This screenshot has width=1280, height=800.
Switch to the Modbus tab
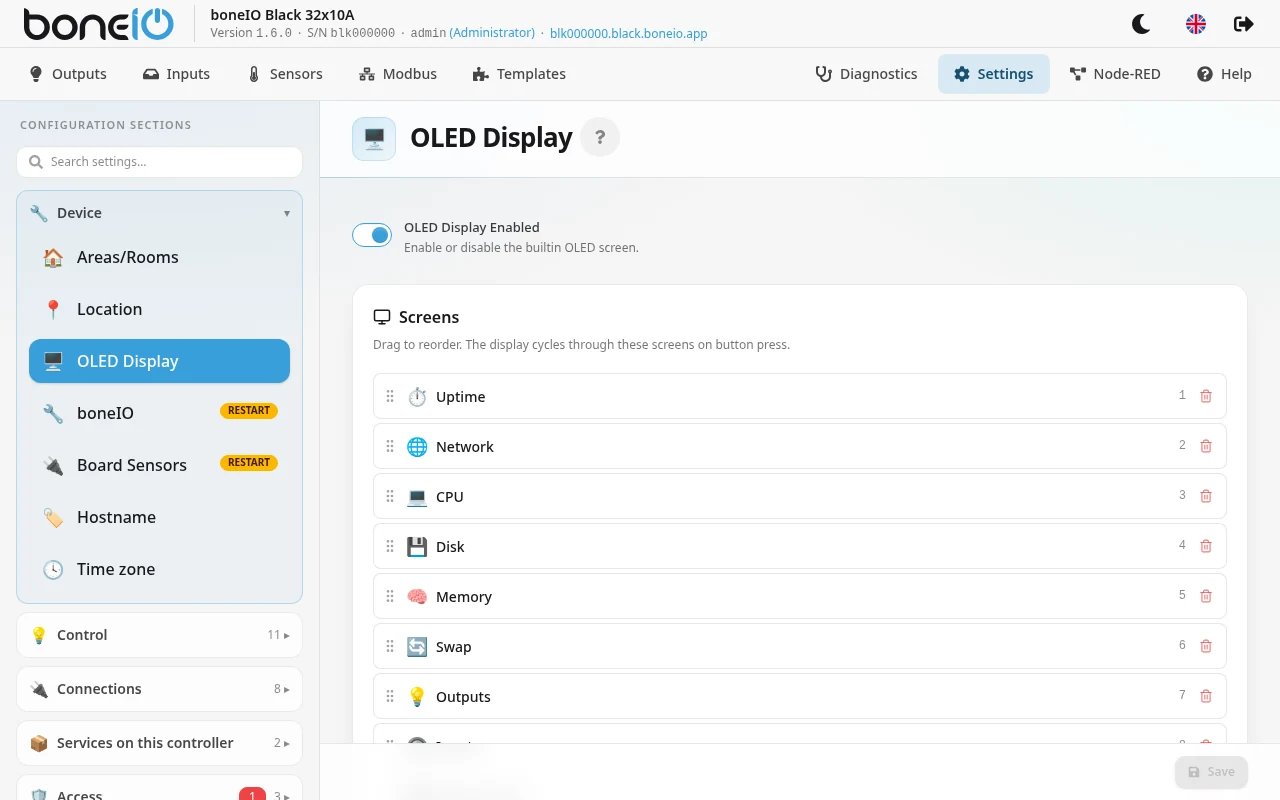[397, 74]
